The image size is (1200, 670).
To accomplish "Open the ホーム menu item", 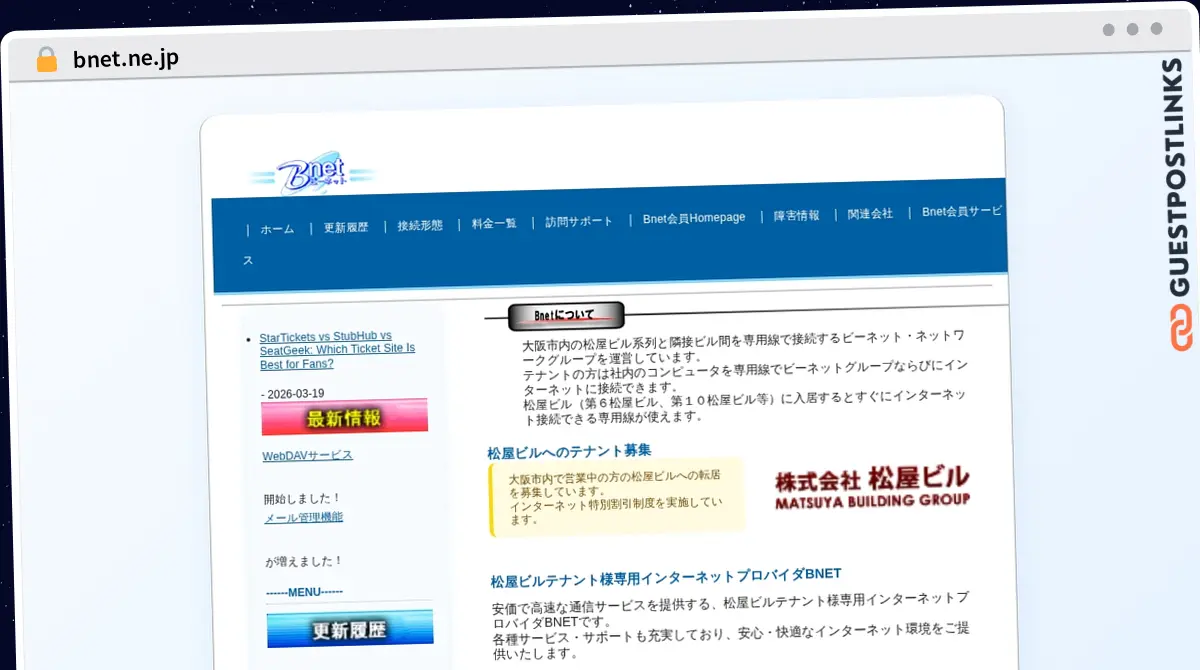I will 277,229.
